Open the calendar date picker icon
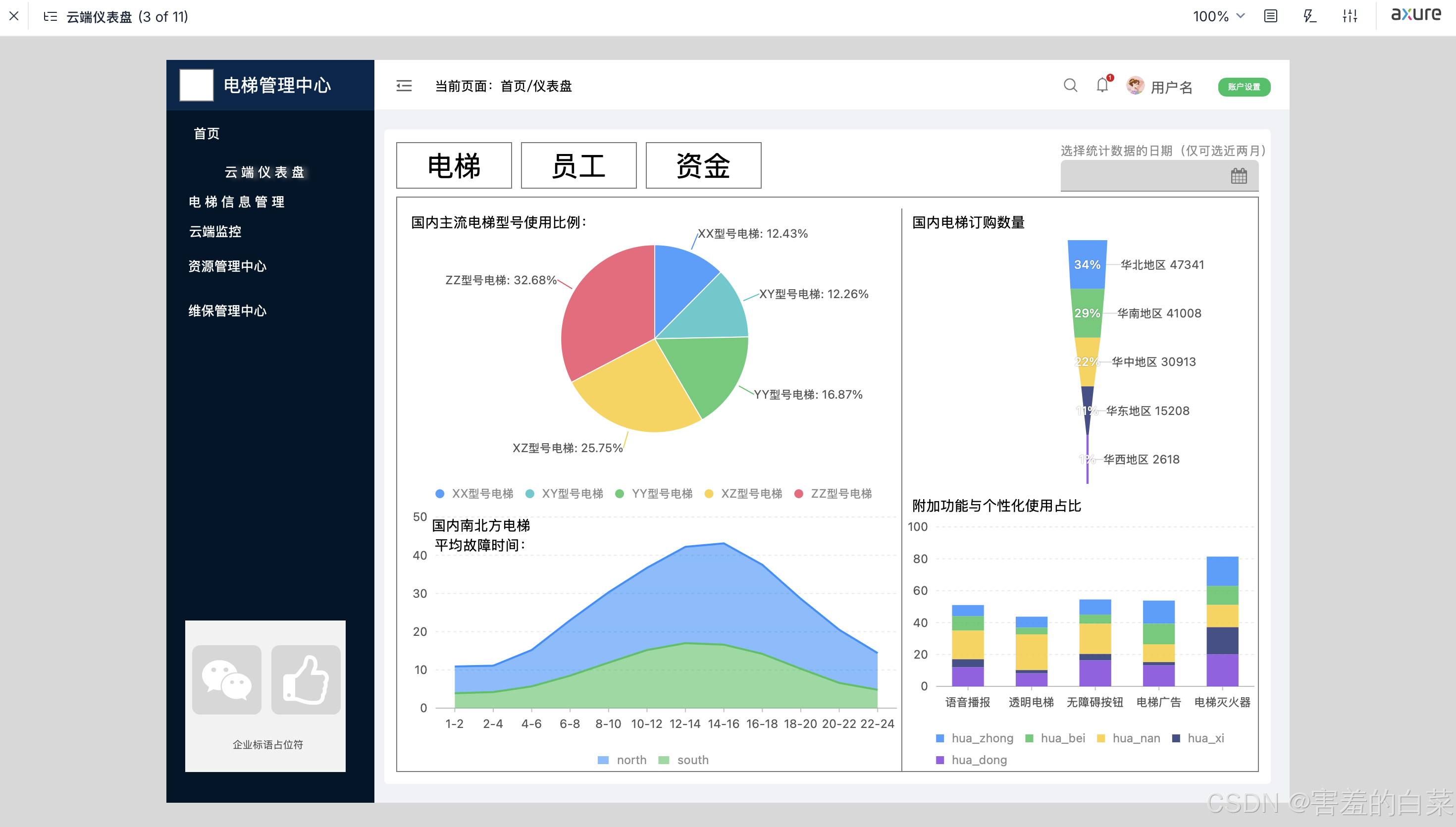 pos(1239,176)
